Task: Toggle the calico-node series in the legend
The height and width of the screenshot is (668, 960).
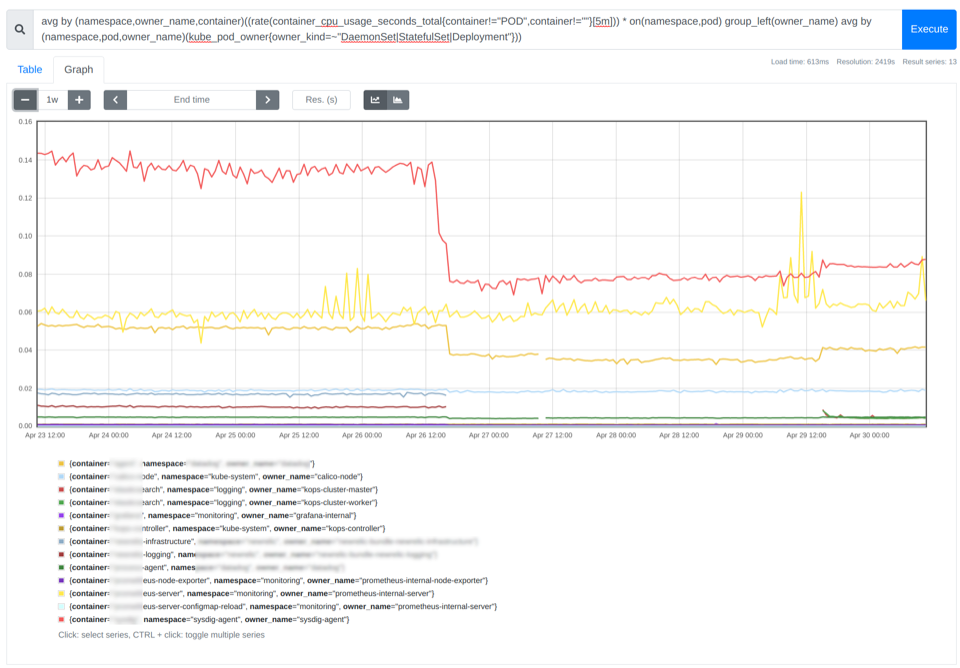Action: point(200,475)
